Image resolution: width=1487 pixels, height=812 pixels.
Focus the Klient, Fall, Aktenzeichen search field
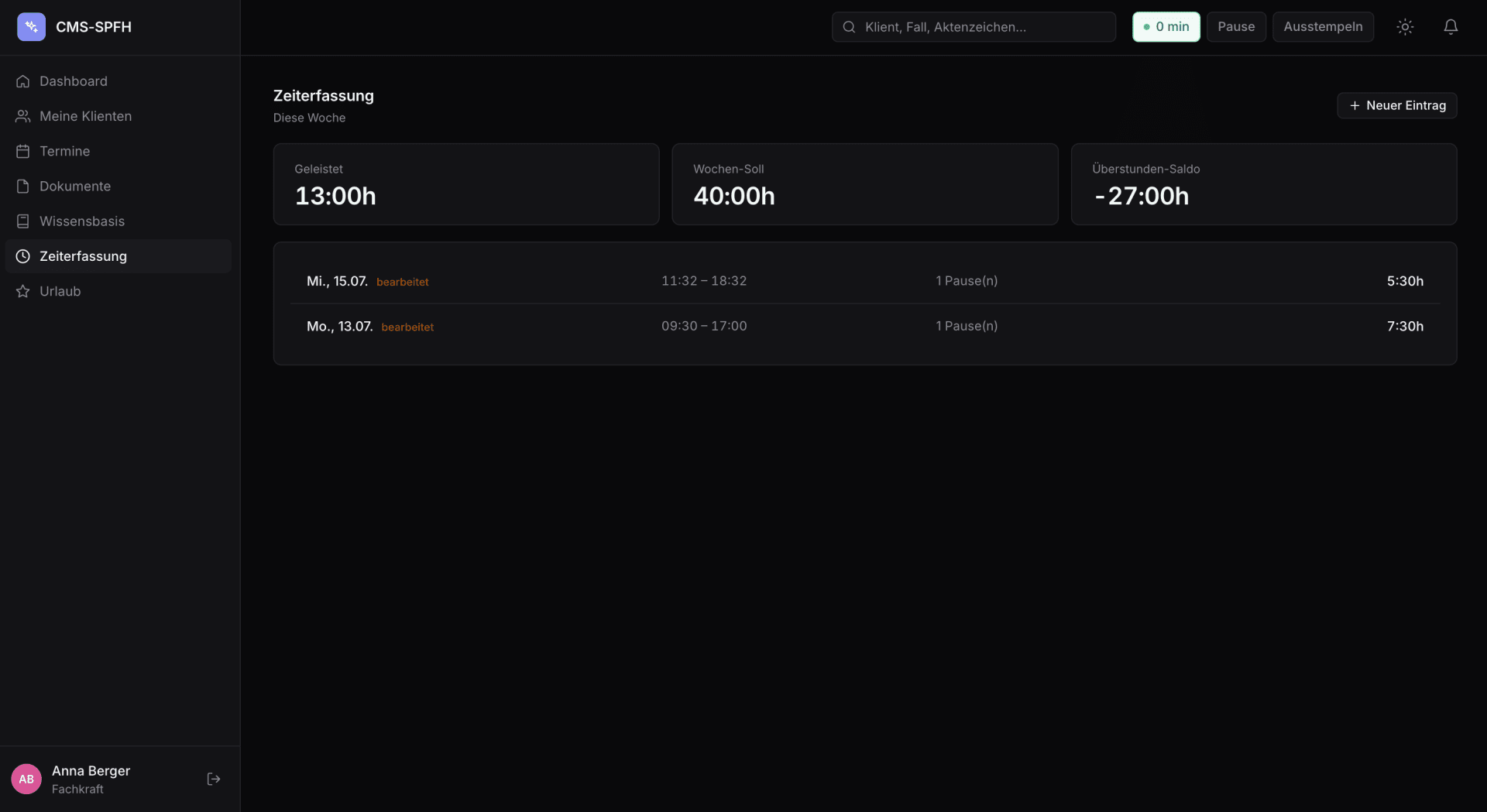(x=974, y=27)
